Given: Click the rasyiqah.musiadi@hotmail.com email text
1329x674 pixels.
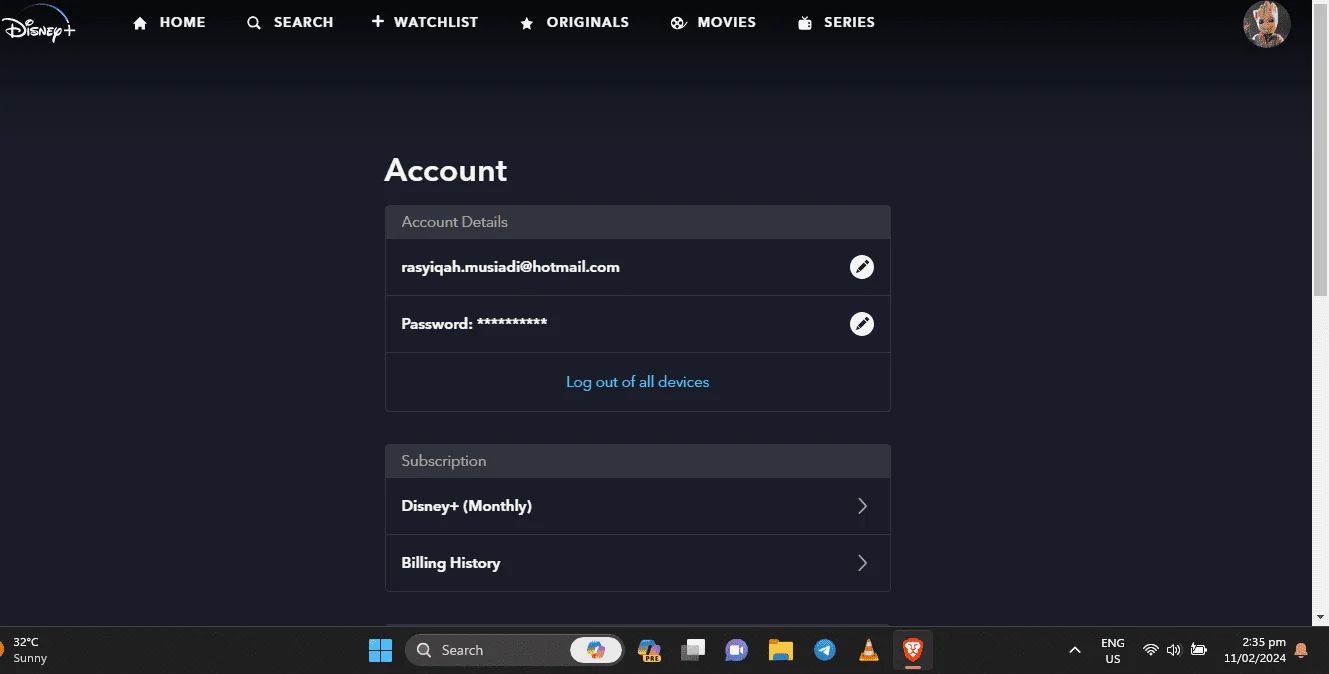Looking at the screenshot, I should [510, 267].
